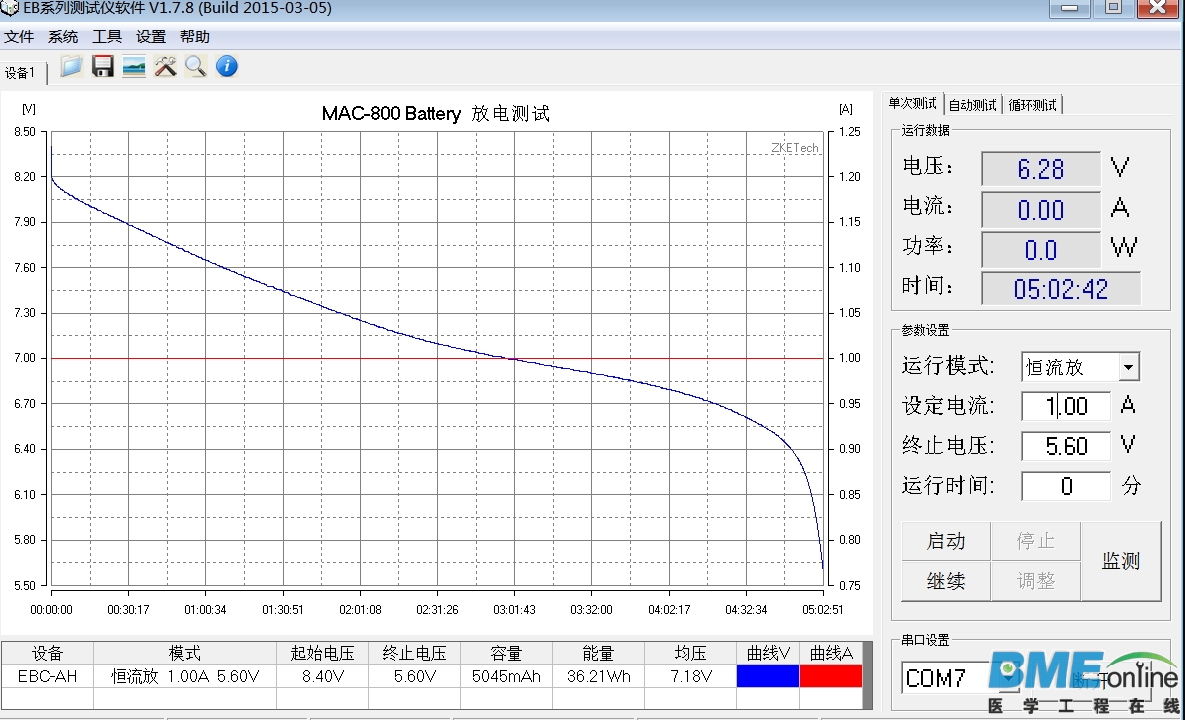This screenshot has height=720, width=1185.
Task: Click the red 曲线A color swatch
Action: (x=831, y=676)
